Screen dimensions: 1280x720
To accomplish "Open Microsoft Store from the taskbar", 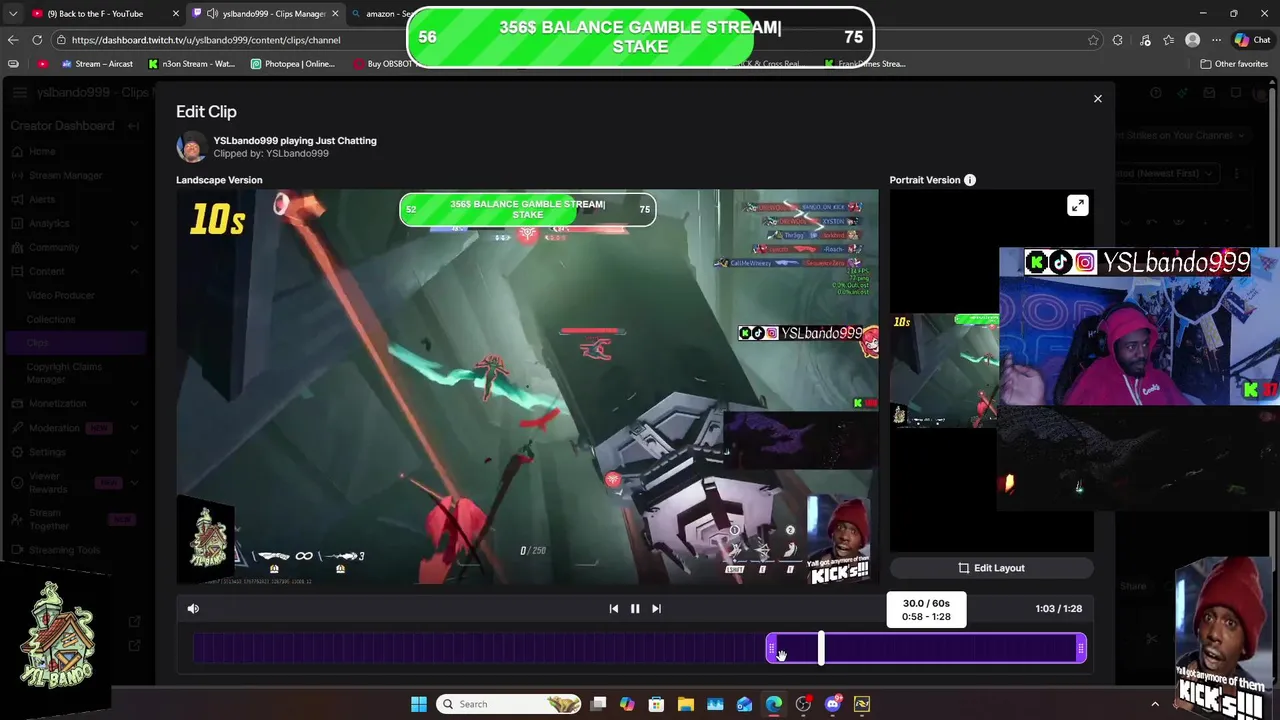I will (656, 704).
